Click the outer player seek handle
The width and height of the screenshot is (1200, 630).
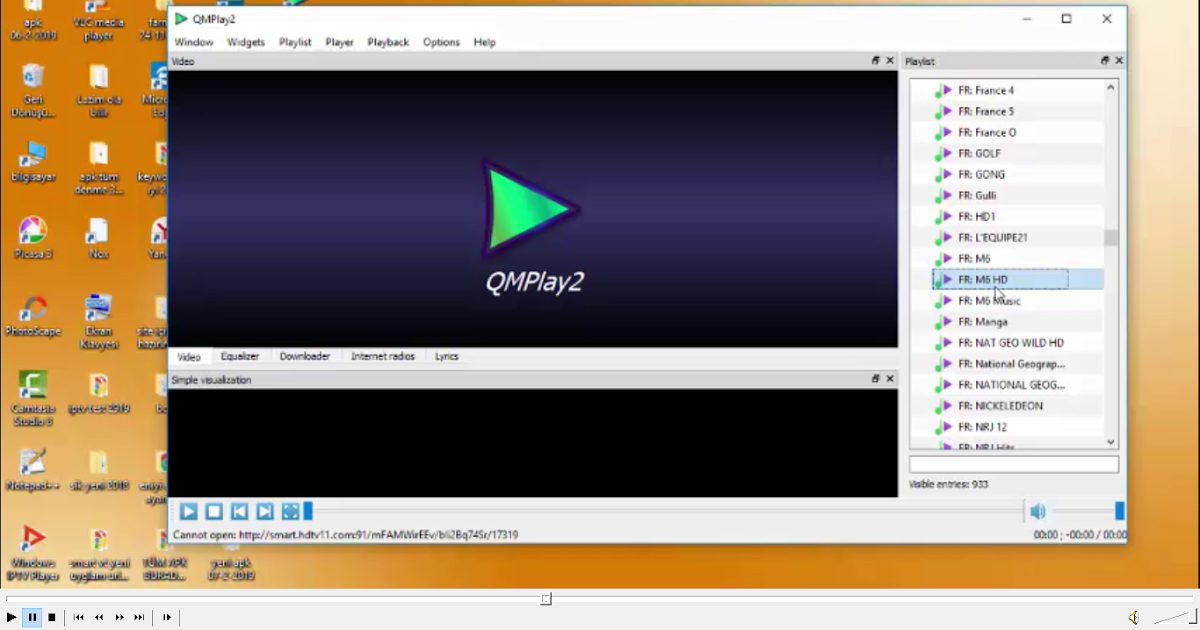[546, 599]
